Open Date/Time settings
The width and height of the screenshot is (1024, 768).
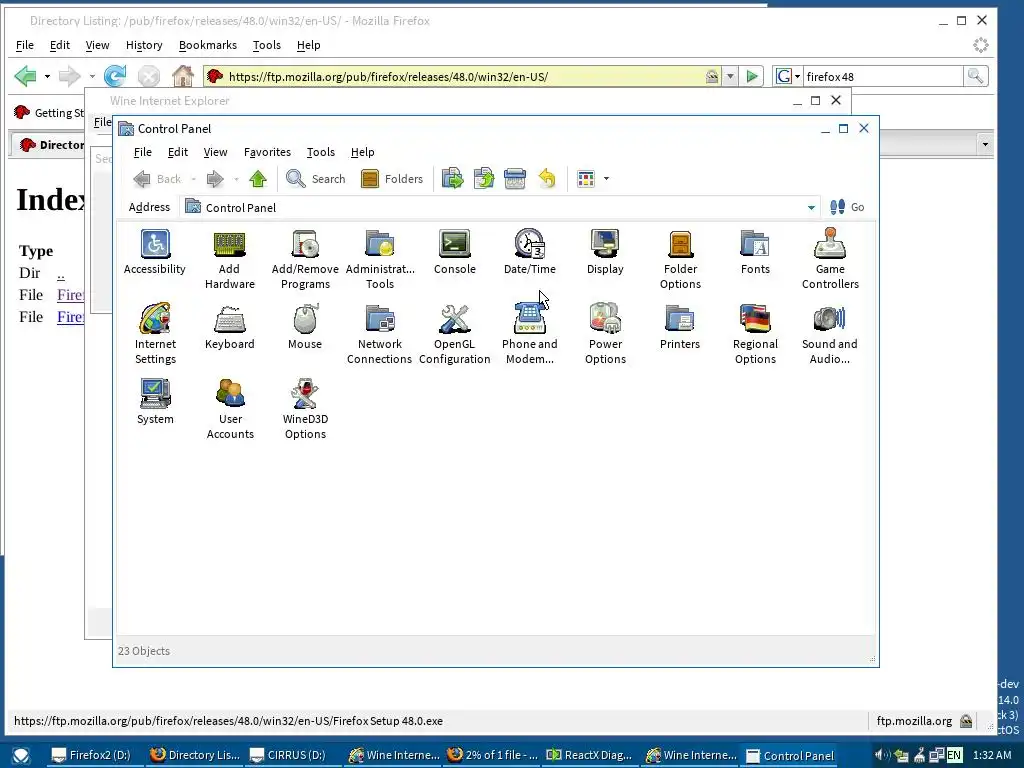click(530, 251)
